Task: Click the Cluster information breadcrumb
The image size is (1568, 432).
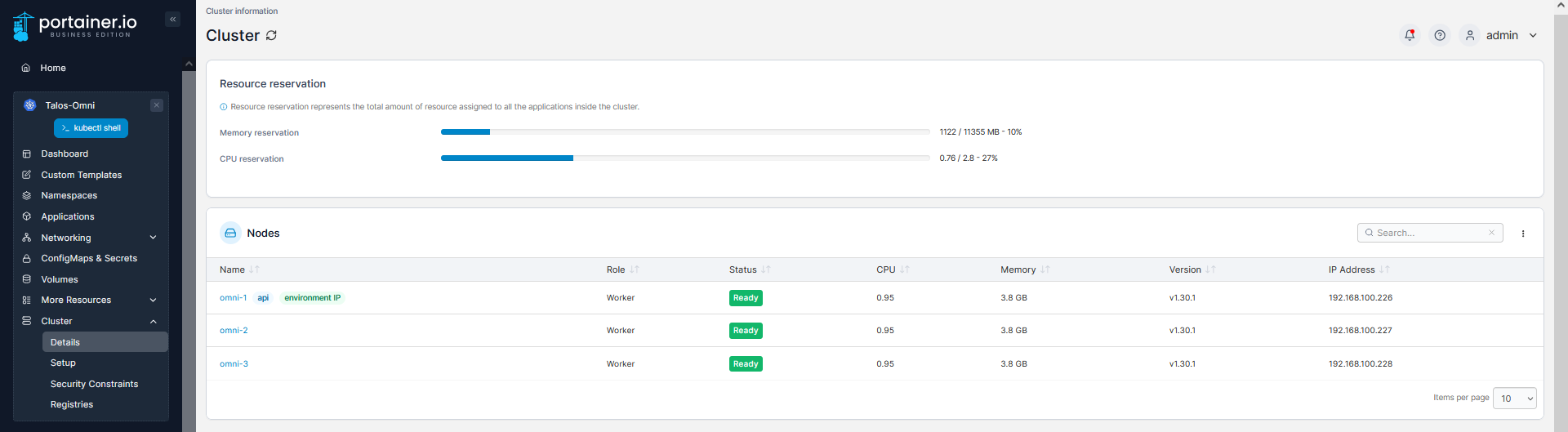Action: pos(242,11)
